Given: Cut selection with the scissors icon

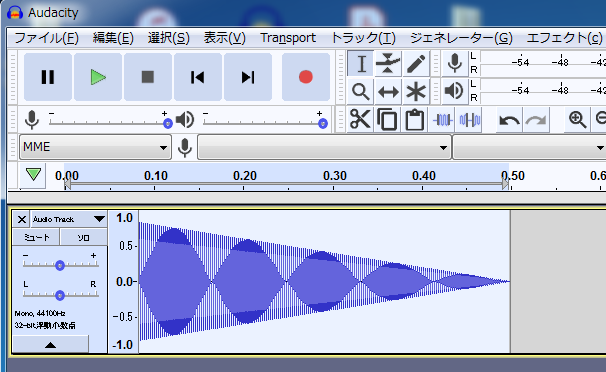Looking at the screenshot, I should 360,120.
